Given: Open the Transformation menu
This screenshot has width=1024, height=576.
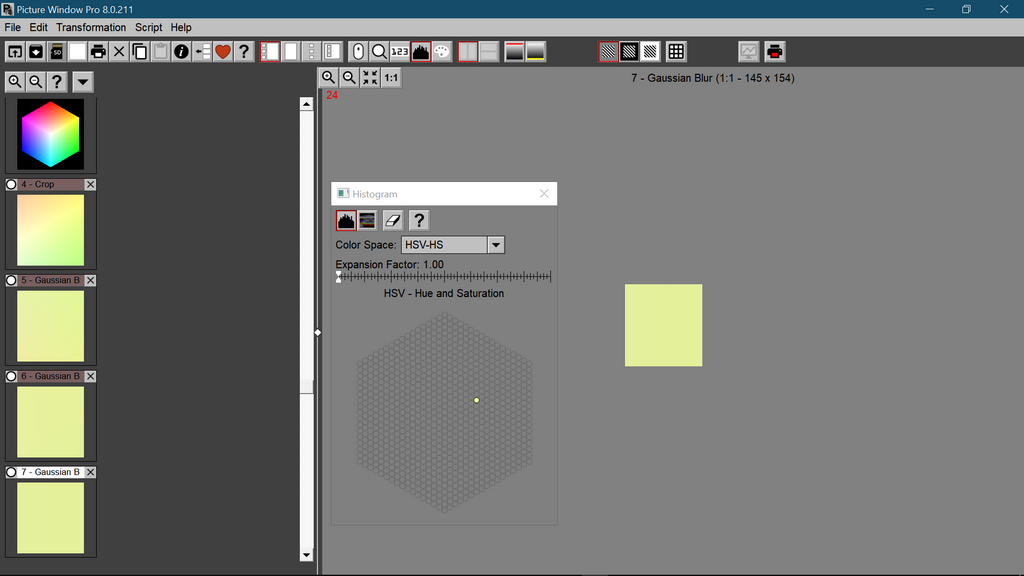Looking at the screenshot, I should point(91,27).
